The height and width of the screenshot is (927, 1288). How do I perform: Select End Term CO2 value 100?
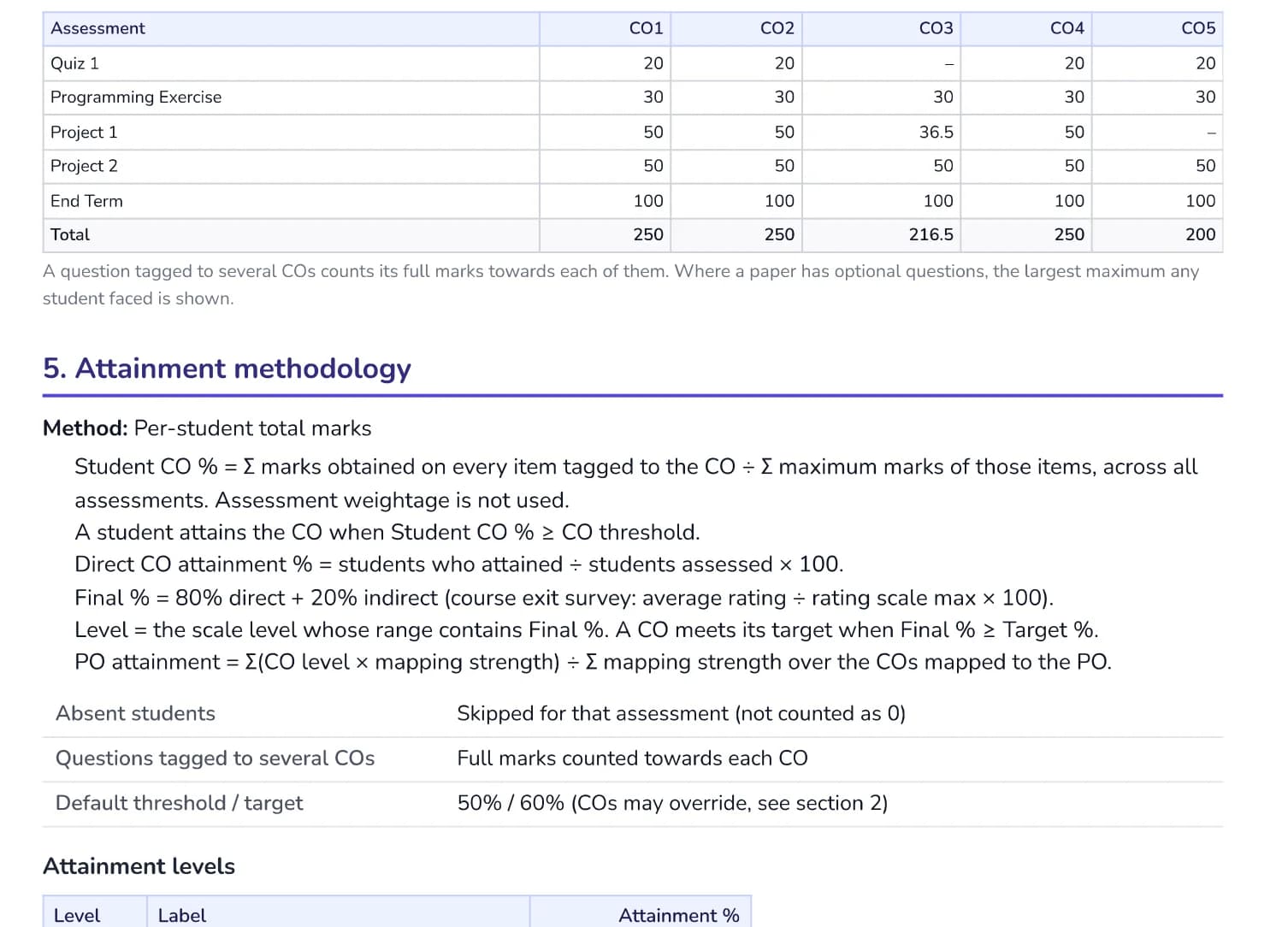tap(779, 201)
